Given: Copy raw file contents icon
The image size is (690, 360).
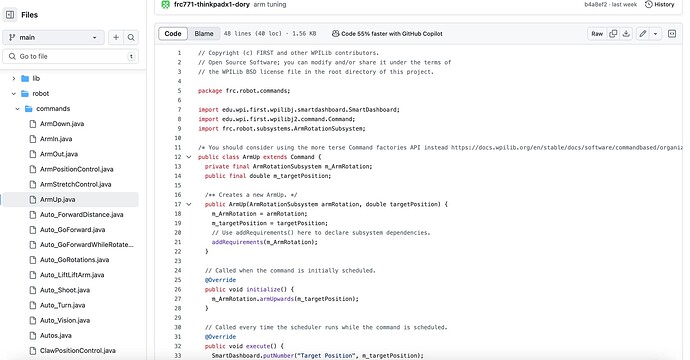Looking at the screenshot, I should point(613,34).
